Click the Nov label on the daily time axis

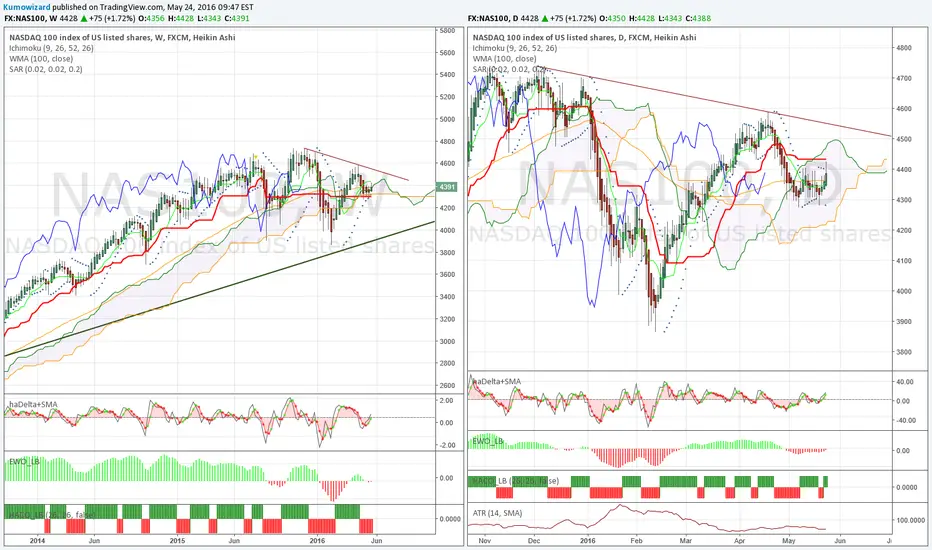[485, 541]
